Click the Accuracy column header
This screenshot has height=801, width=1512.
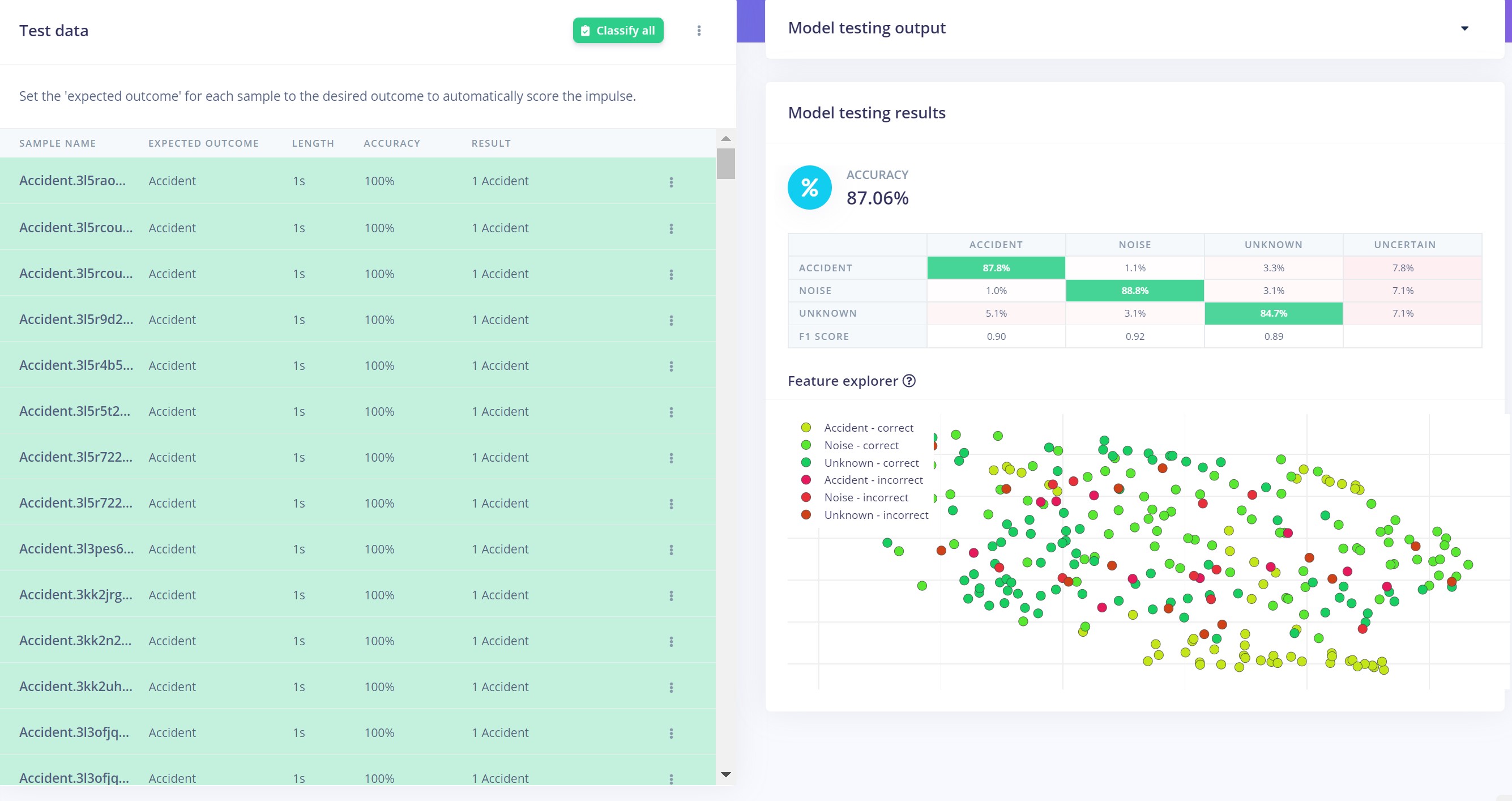pyautogui.click(x=391, y=143)
